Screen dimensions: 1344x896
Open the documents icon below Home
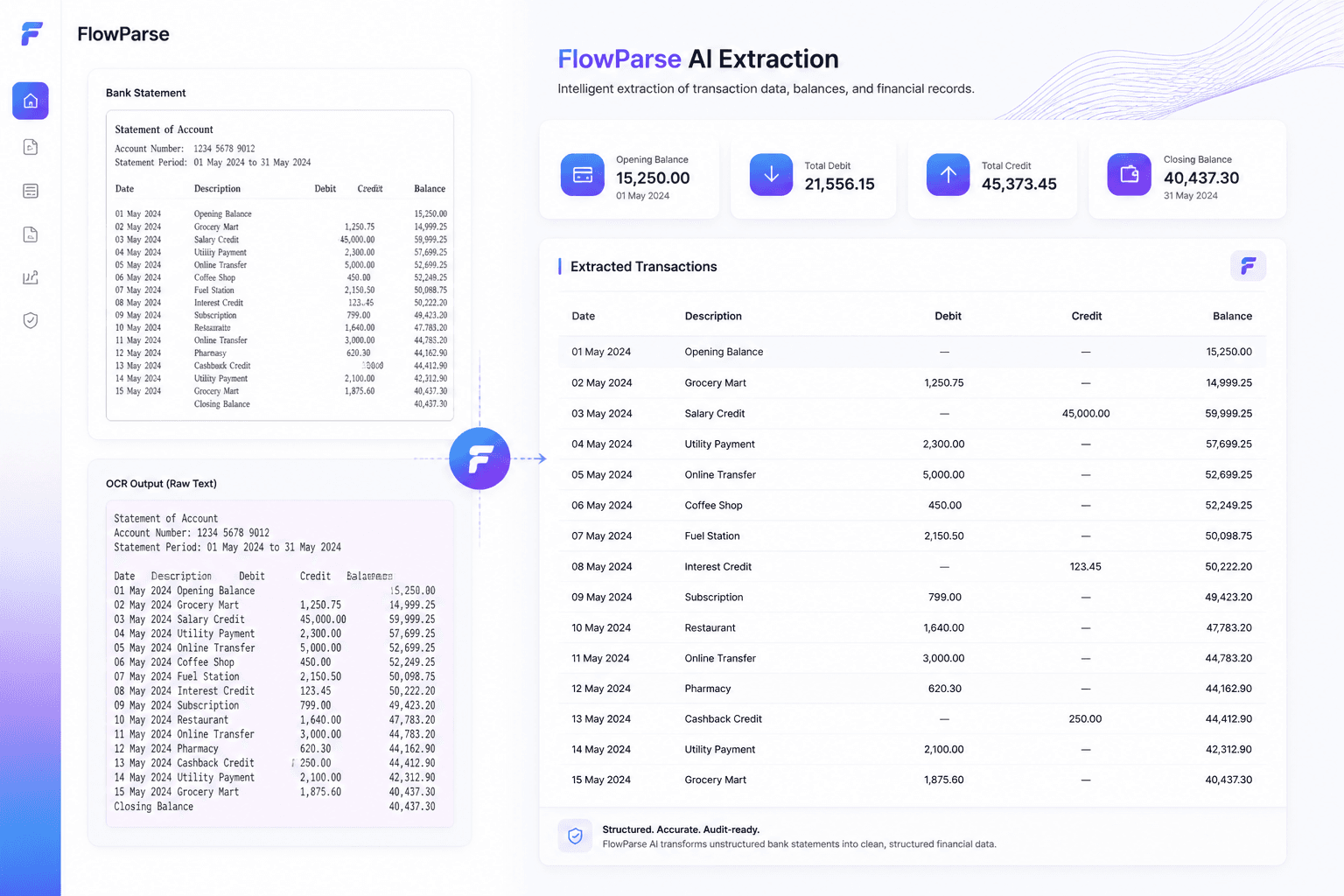coord(31,147)
